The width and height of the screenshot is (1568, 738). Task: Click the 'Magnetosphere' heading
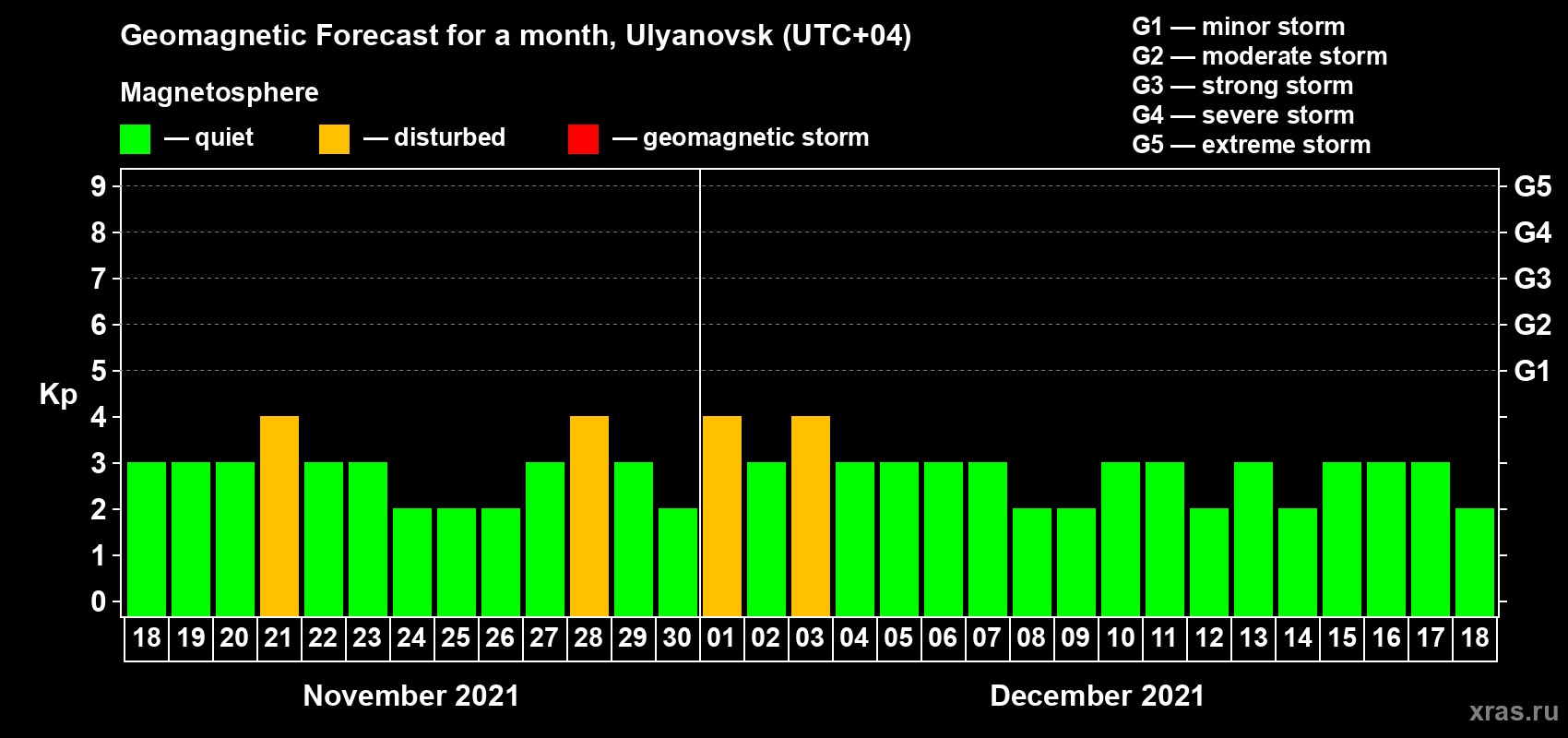coord(220,92)
